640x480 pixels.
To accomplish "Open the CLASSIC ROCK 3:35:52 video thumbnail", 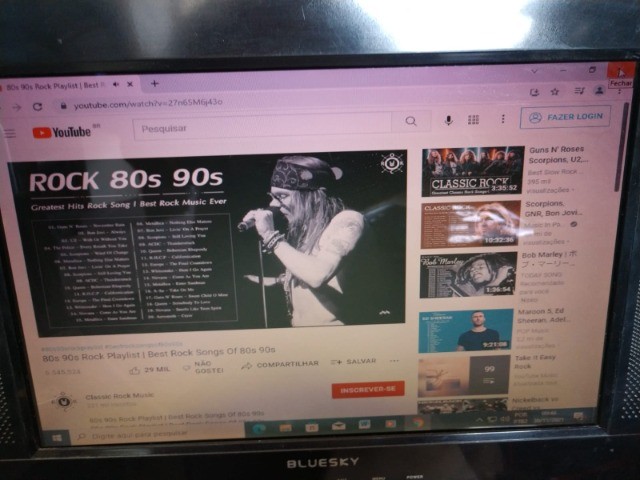I will (x=473, y=171).
